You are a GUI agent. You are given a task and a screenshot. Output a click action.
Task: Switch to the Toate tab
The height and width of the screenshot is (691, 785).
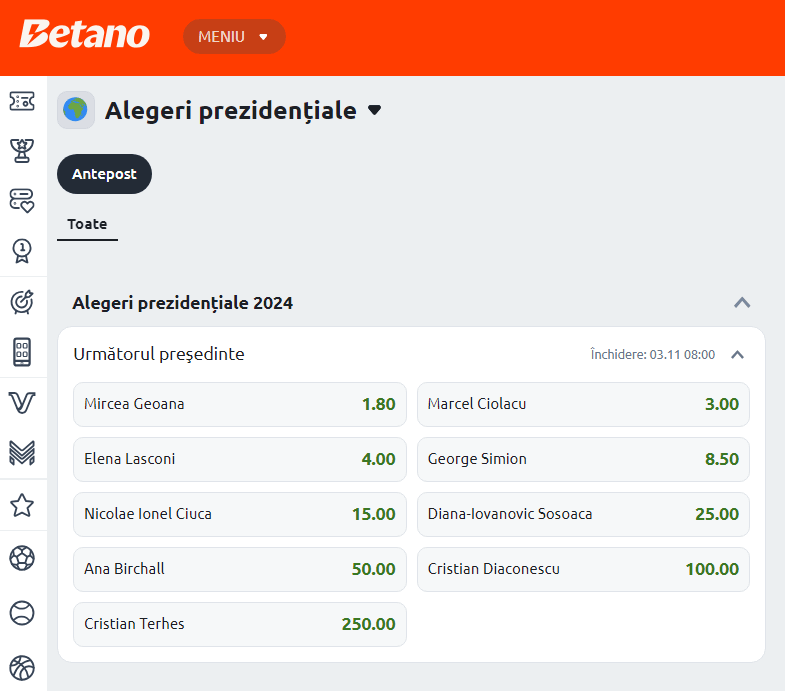[87, 224]
